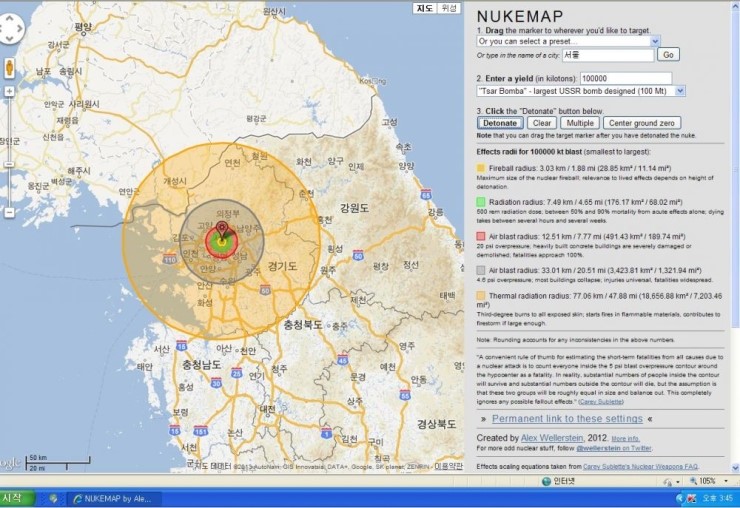Open the Tsar Bomba weapon preset dropdown
Viewport: 740px width, 508px height.
tap(581, 91)
